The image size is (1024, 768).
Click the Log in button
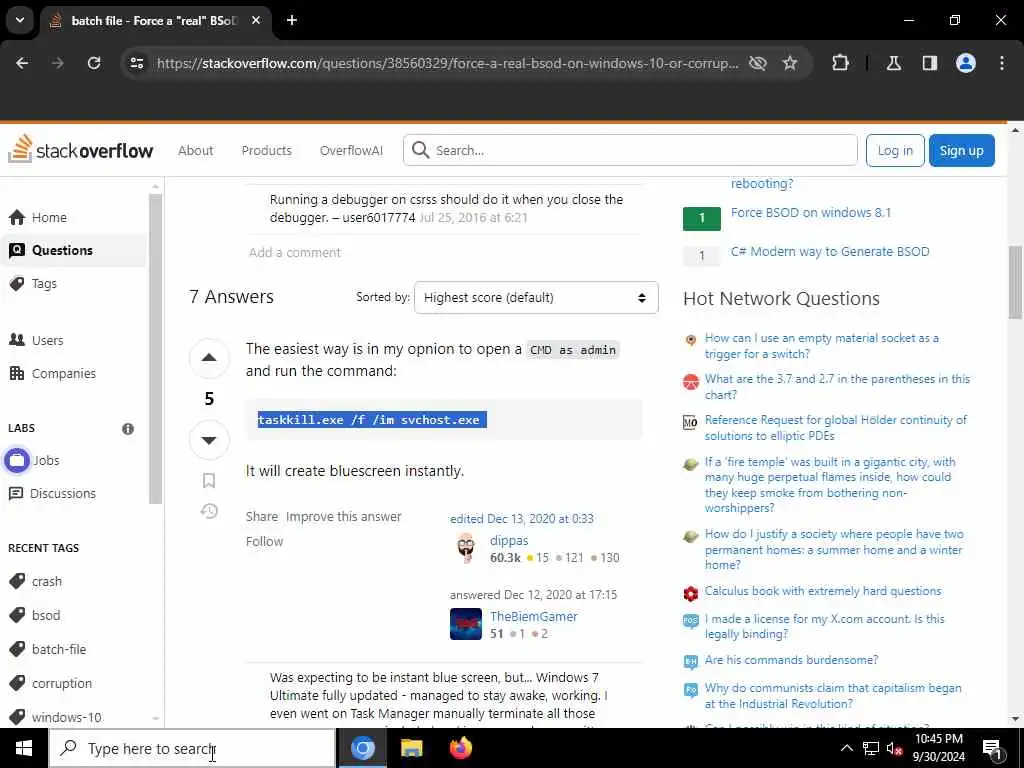(895, 150)
